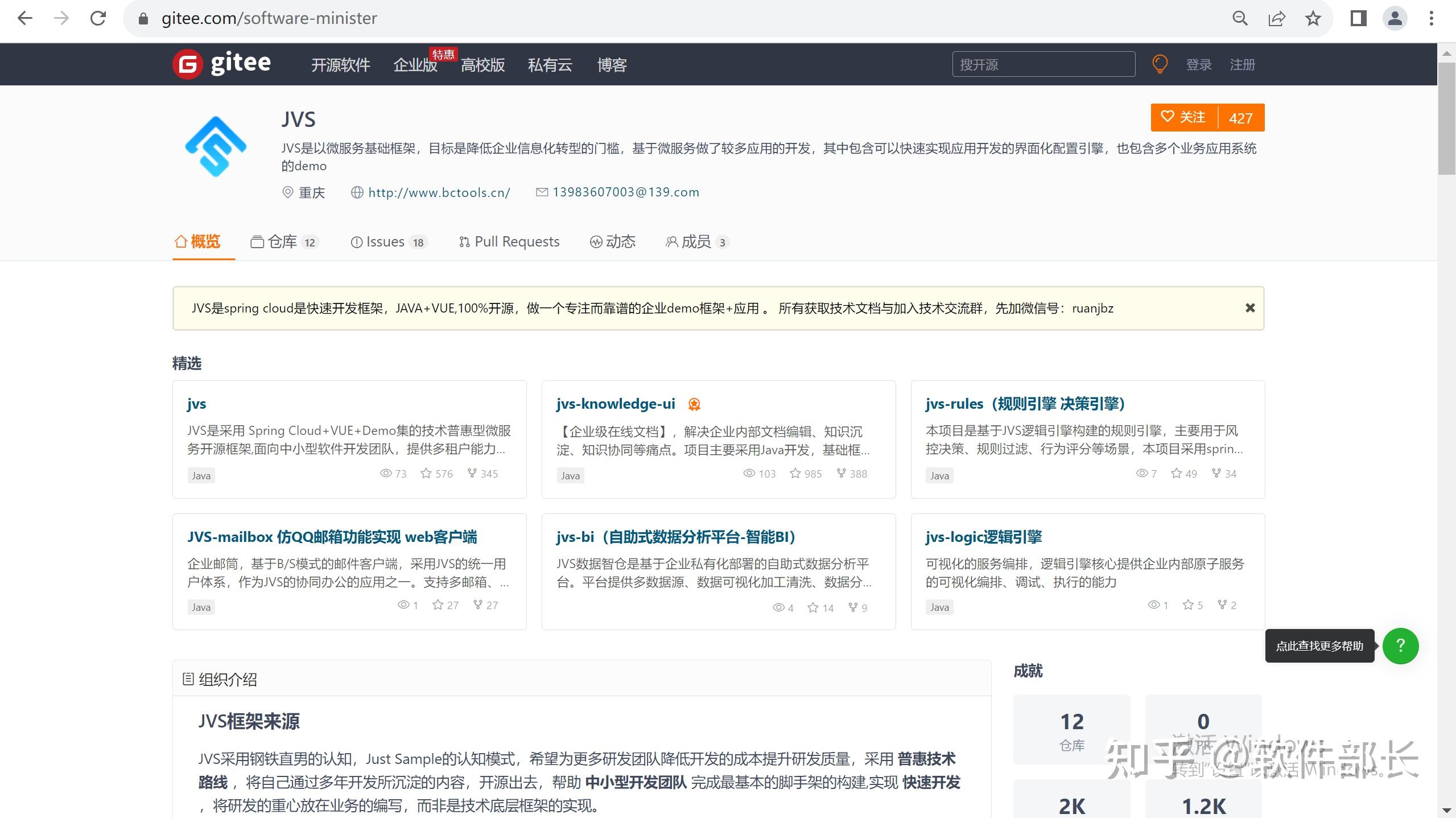Toggle the browser side panel icon

pyautogui.click(x=1358, y=18)
